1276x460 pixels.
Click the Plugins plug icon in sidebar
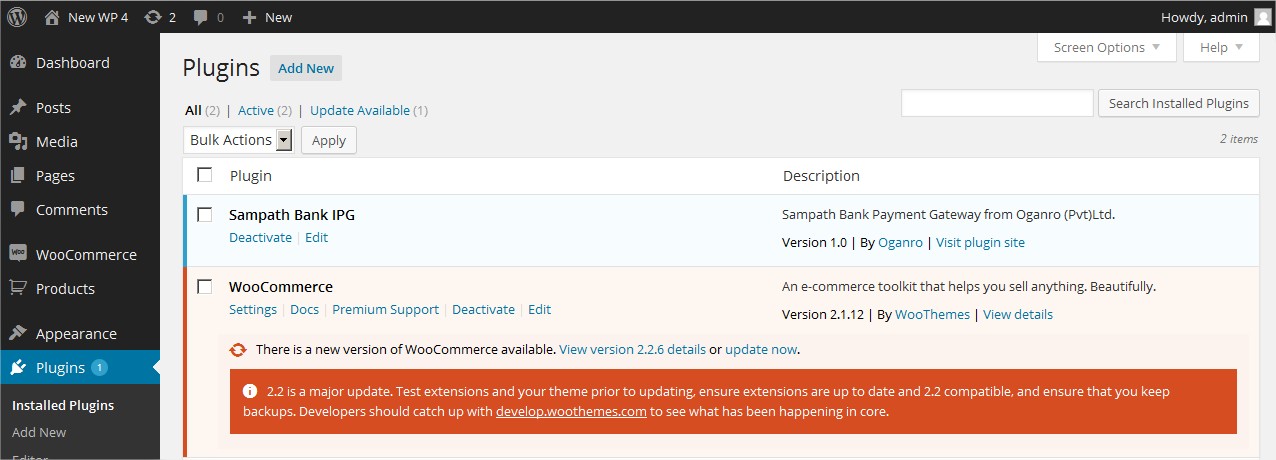(x=18, y=367)
